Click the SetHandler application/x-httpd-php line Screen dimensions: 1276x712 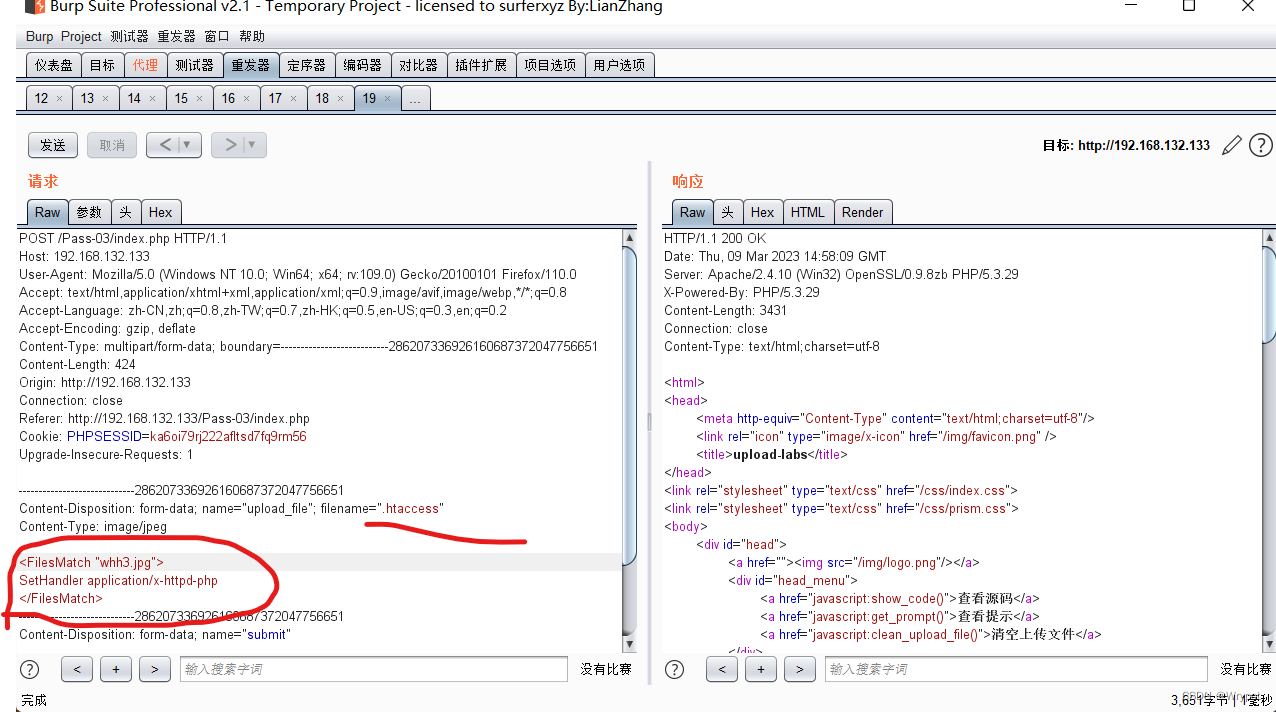pos(118,580)
